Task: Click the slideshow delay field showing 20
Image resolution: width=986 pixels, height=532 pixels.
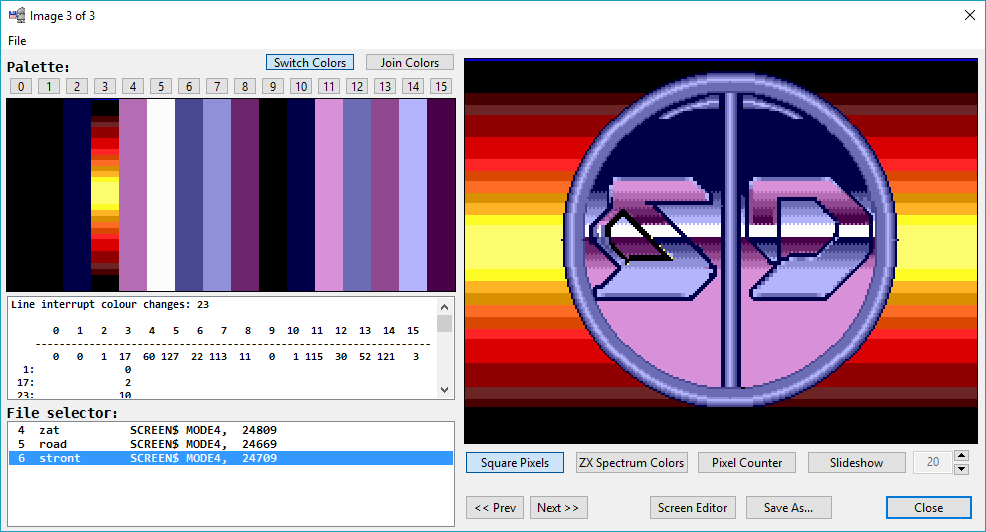Action: (933, 462)
